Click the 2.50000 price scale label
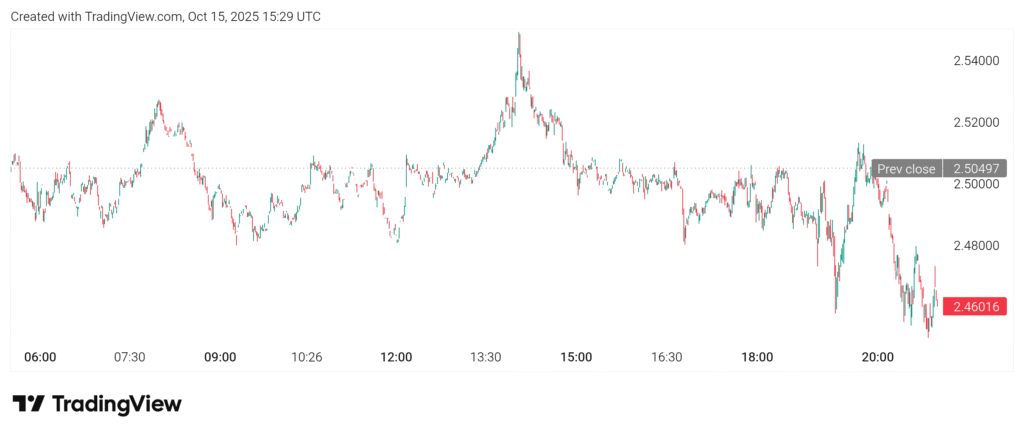1024x436 pixels. coord(977,185)
